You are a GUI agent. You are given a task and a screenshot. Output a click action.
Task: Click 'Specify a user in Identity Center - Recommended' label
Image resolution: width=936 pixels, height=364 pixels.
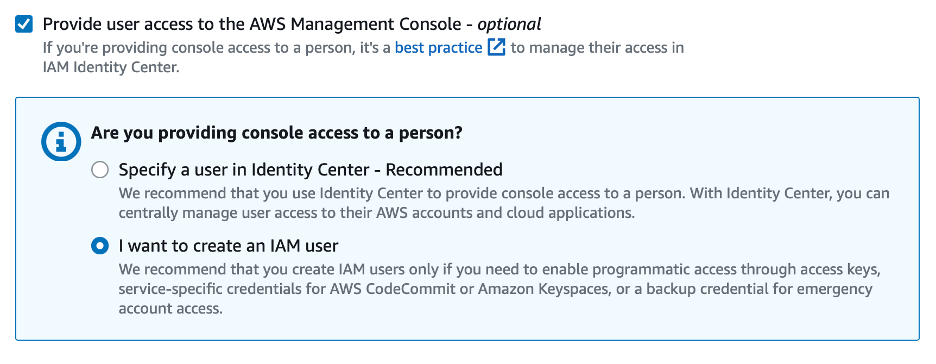click(310, 170)
